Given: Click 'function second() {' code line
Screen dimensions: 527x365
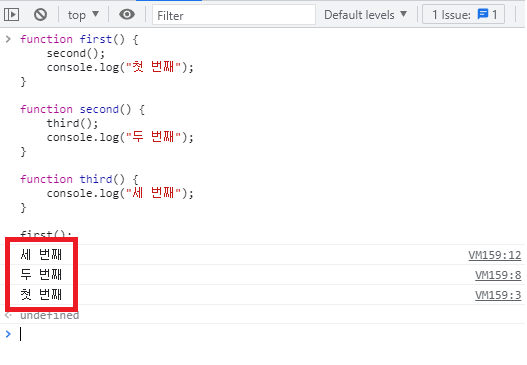Looking at the screenshot, I should (83, 110).
